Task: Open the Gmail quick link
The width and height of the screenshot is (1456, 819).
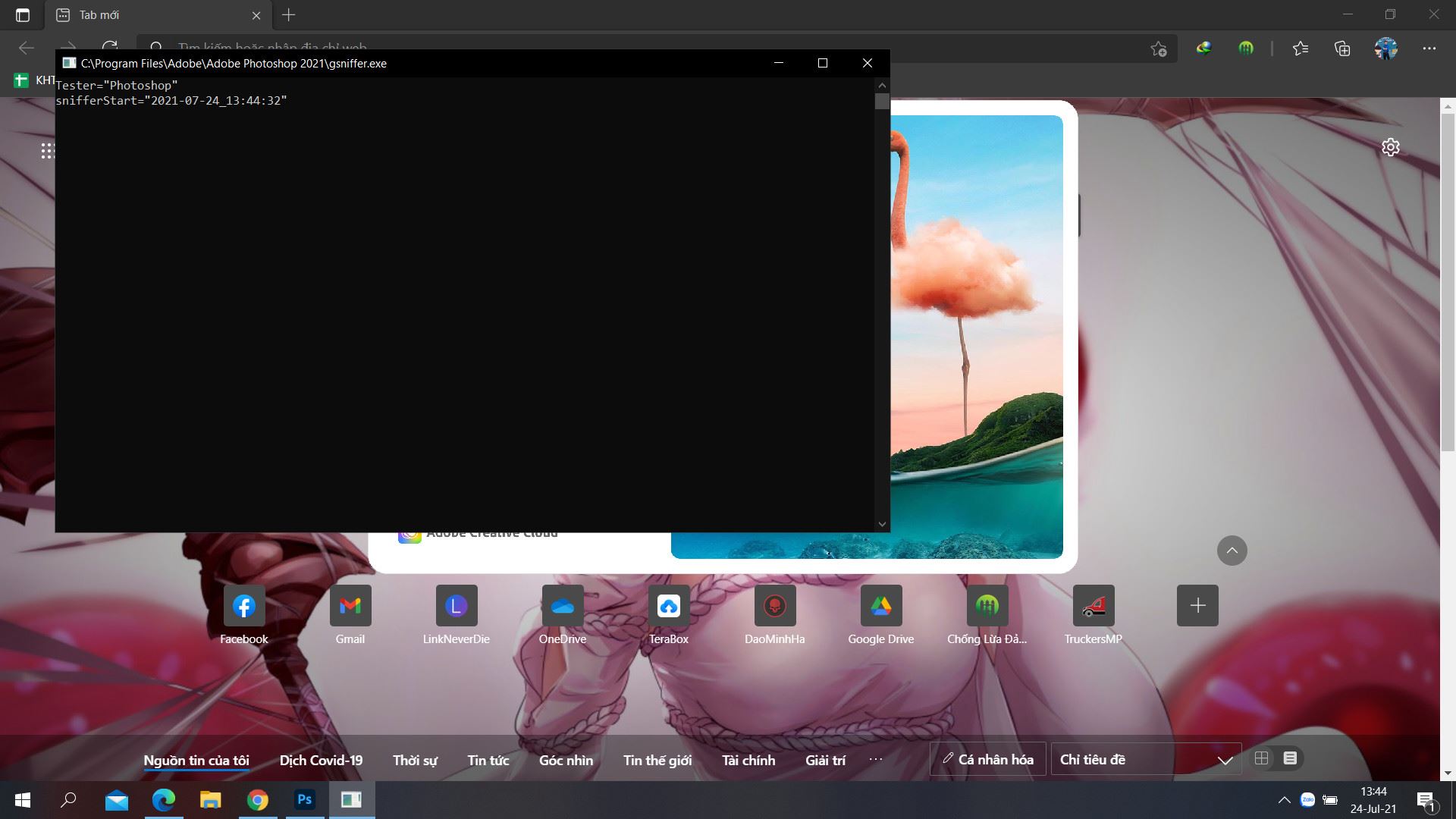Action: click(x=350, y=606)
